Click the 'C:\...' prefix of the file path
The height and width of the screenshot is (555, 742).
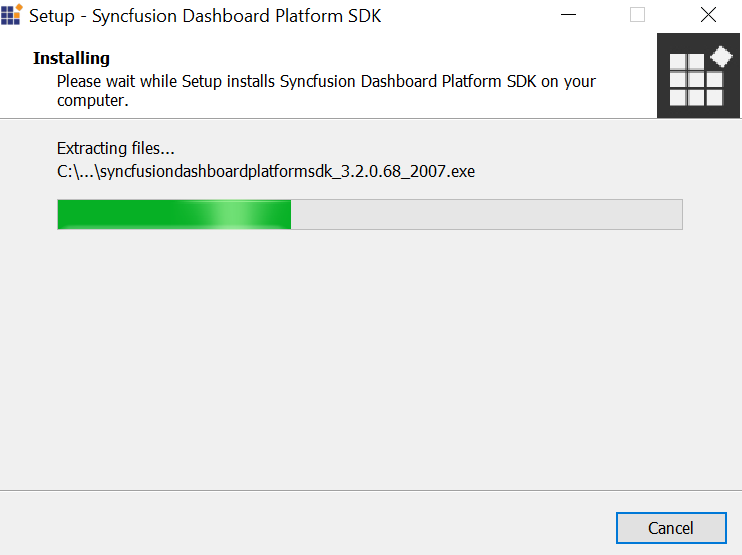pyautogui.click(x=75, y=171)
